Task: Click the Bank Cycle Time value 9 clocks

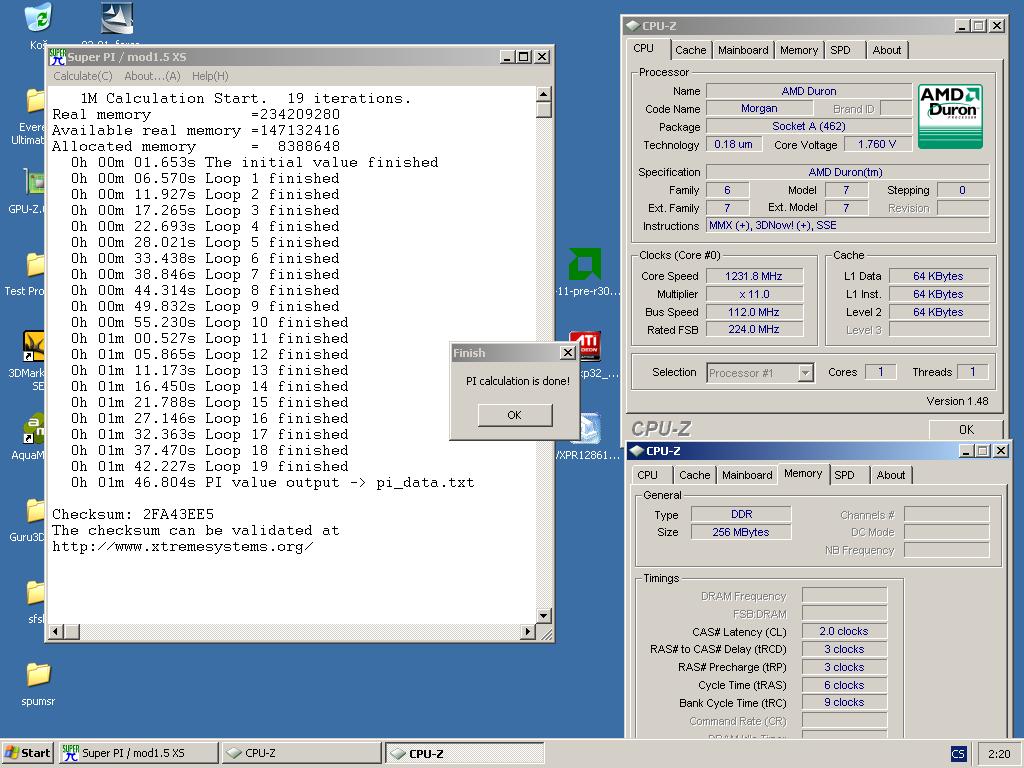Action: pyautogui.click(x=844, y=703)
